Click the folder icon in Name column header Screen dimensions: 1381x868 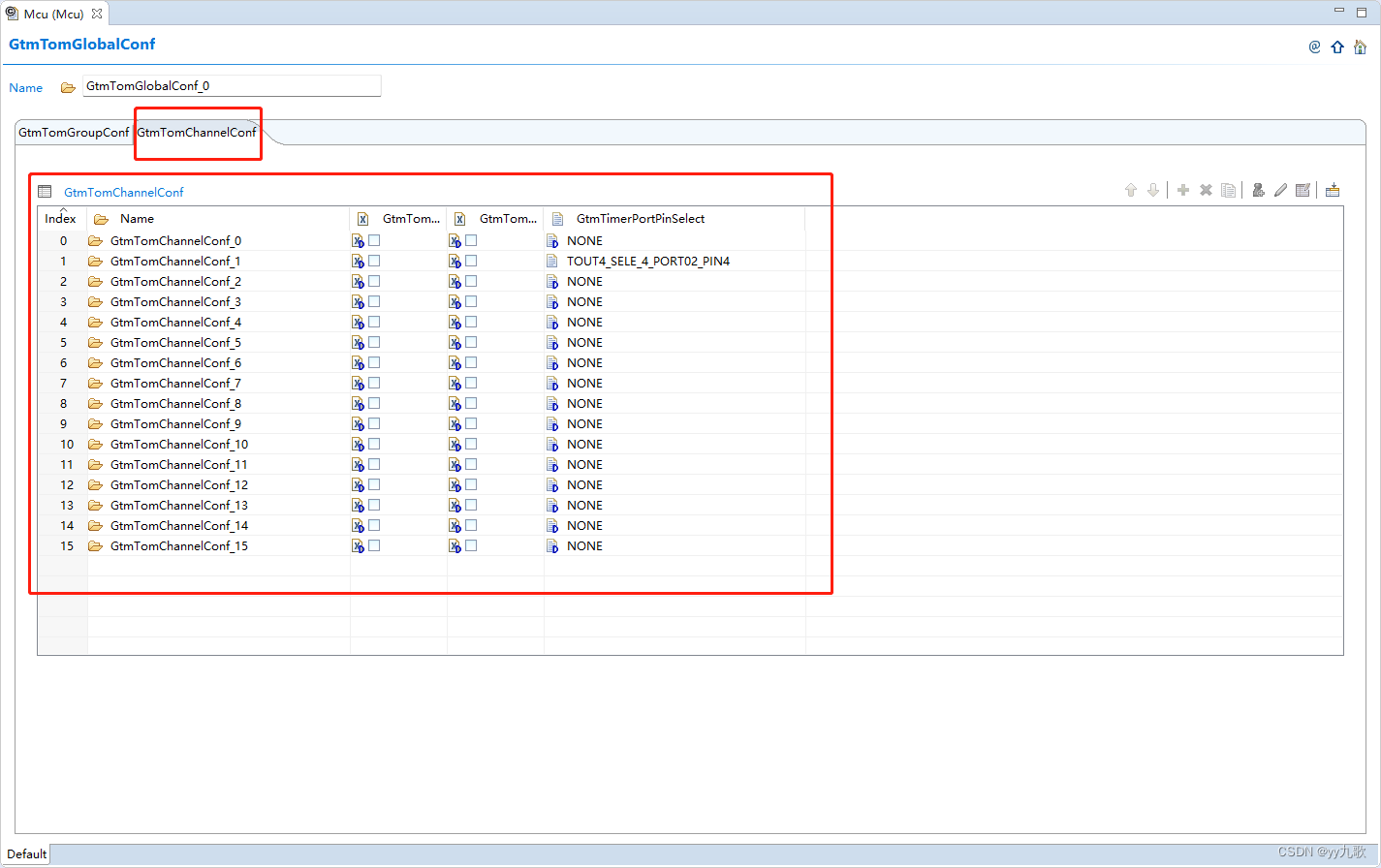101,219
